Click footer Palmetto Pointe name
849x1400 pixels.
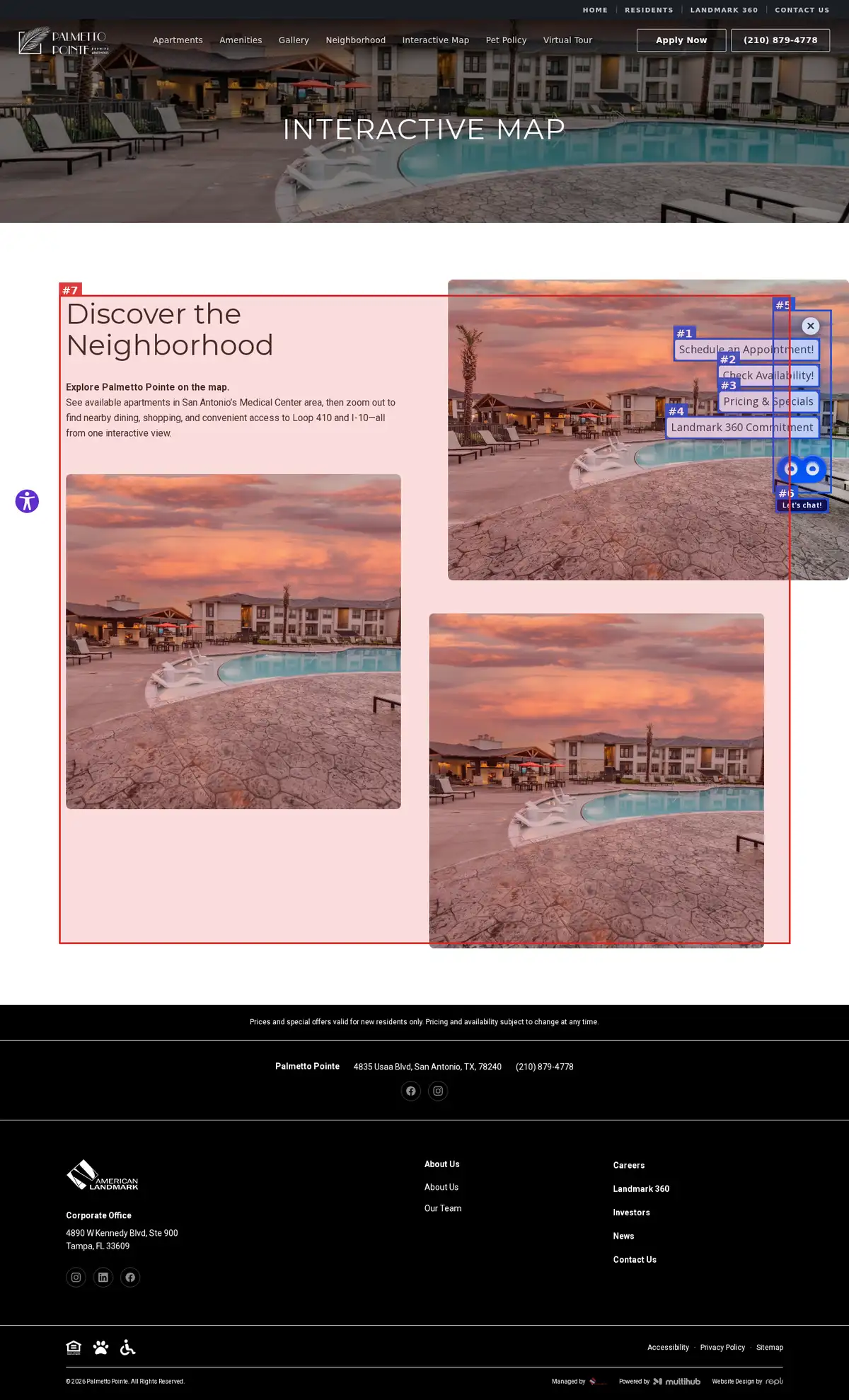307,1066
